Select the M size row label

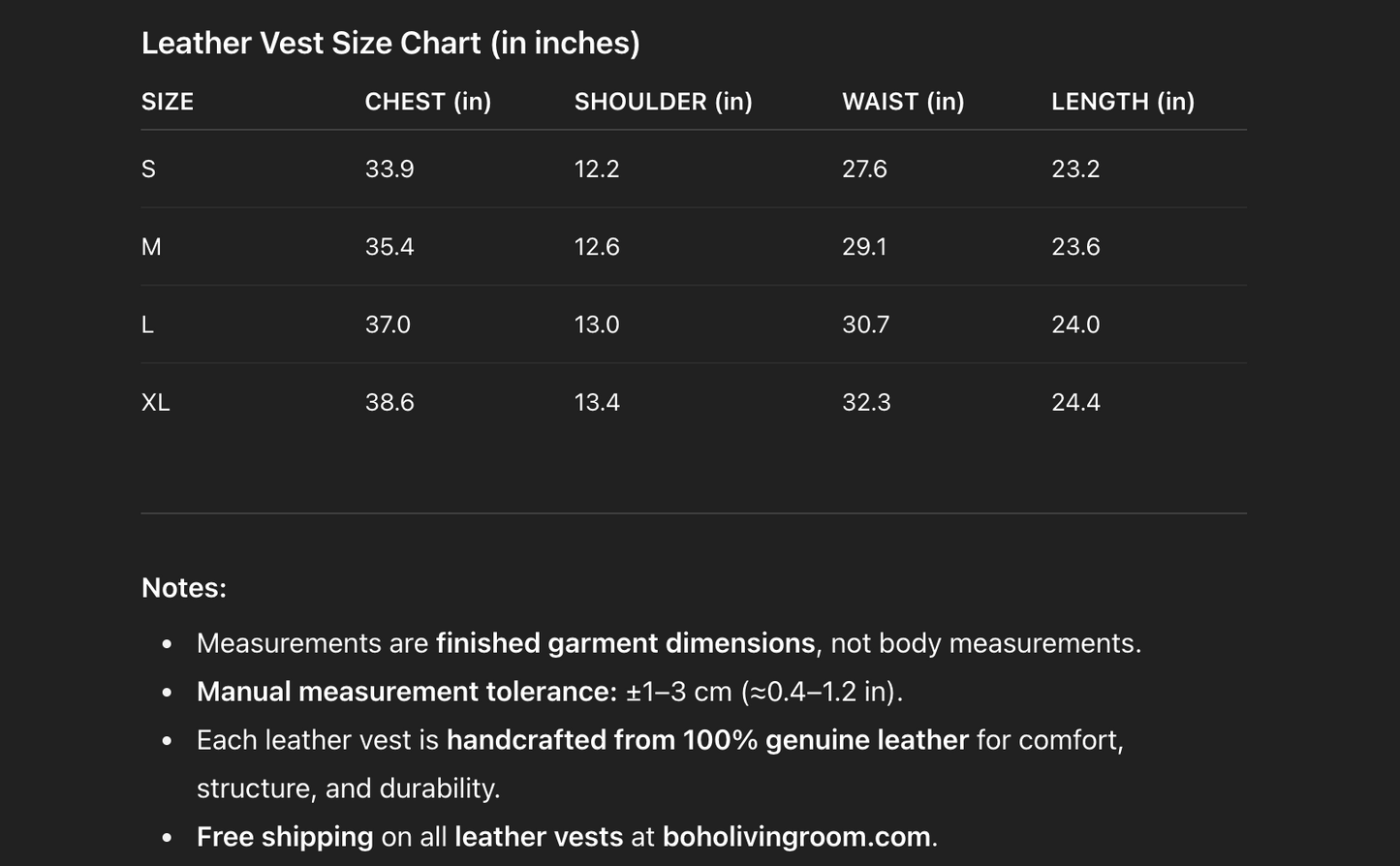pyautogui.click(x=151, y=247)
